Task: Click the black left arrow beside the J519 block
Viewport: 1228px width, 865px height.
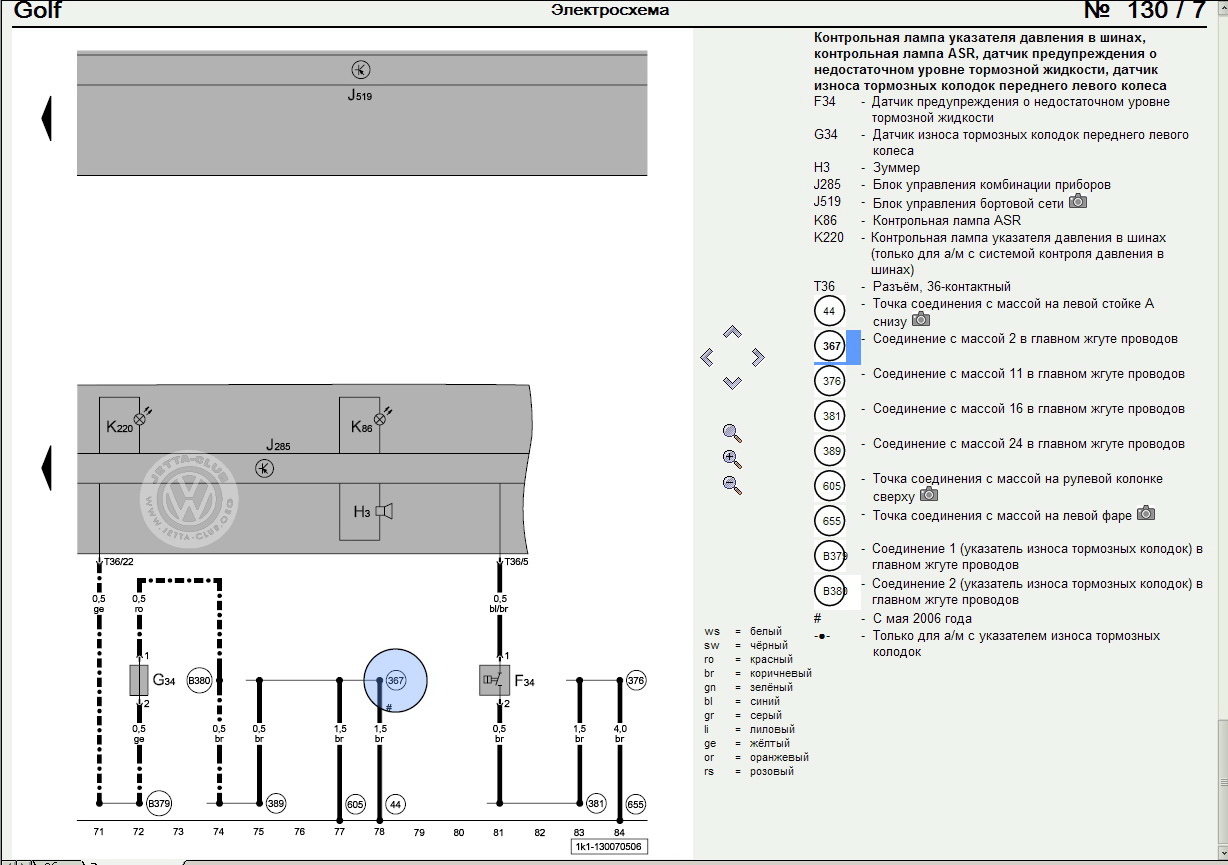Action: pos(46,118)
